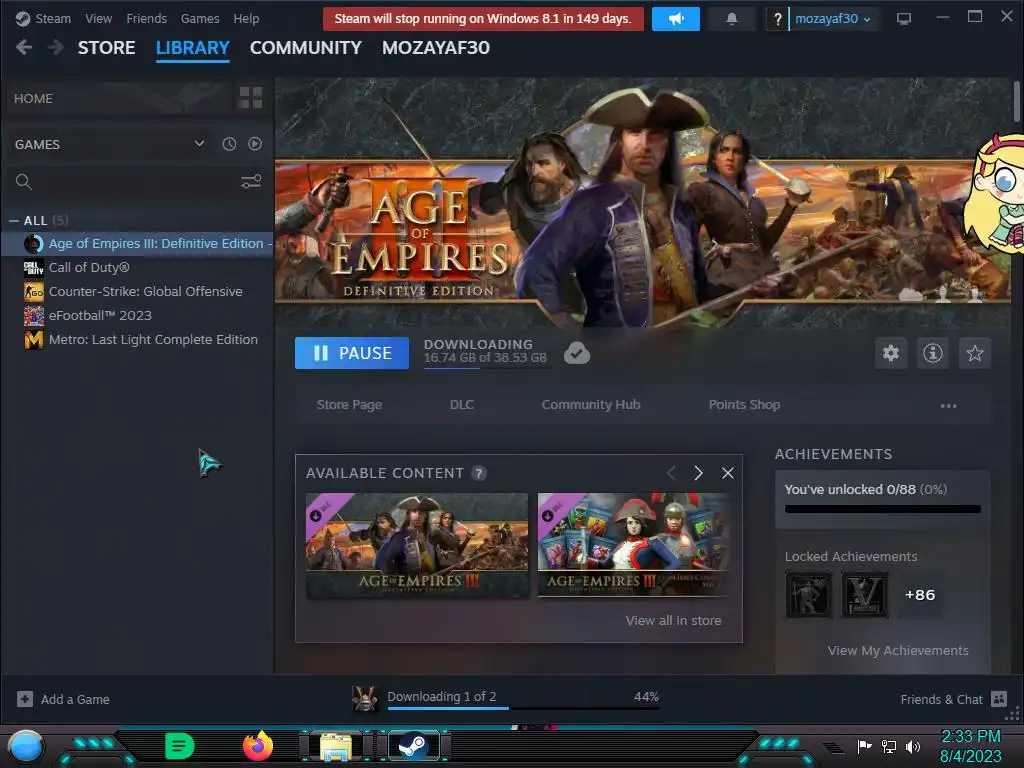Open more game links ellipsis menu
Screen dimensions: 1024x768
[x=948, y=406]
